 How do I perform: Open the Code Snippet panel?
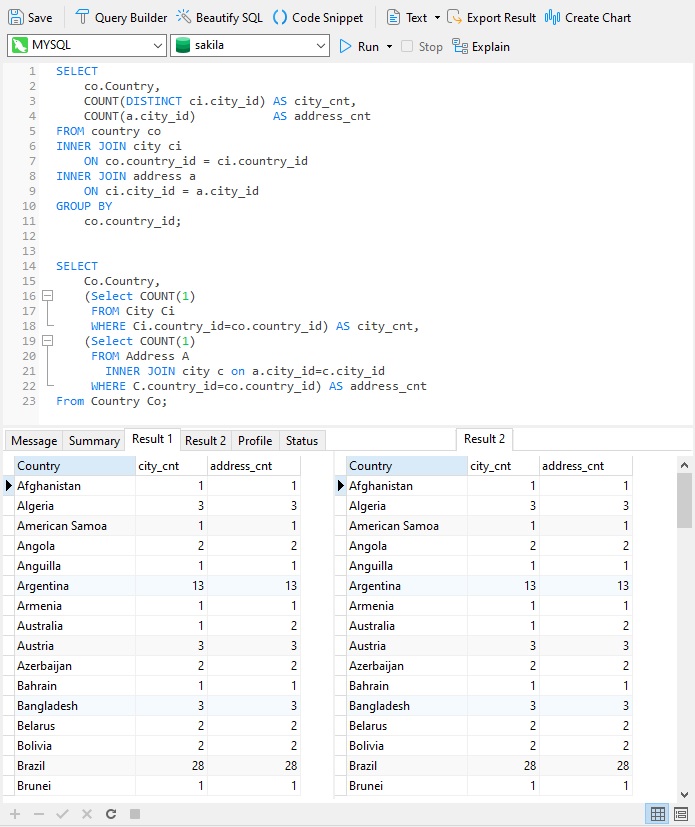pyautogui.click(x=318, y=17)
